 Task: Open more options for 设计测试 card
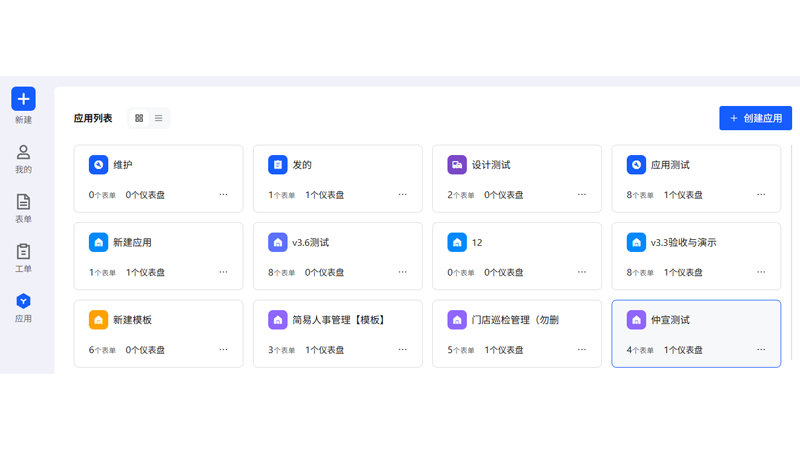coord(582,194)
